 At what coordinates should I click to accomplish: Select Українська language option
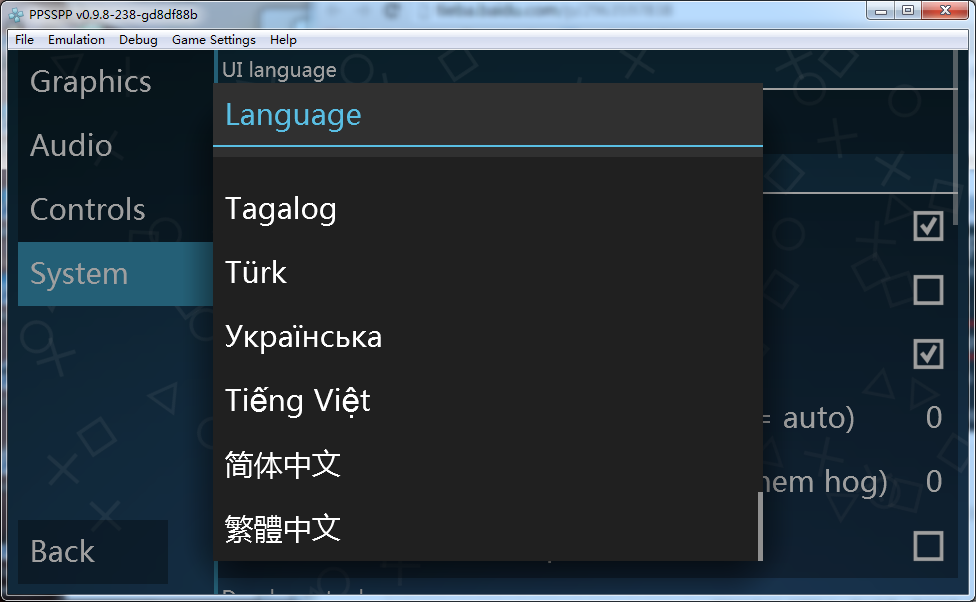point(487,337)
